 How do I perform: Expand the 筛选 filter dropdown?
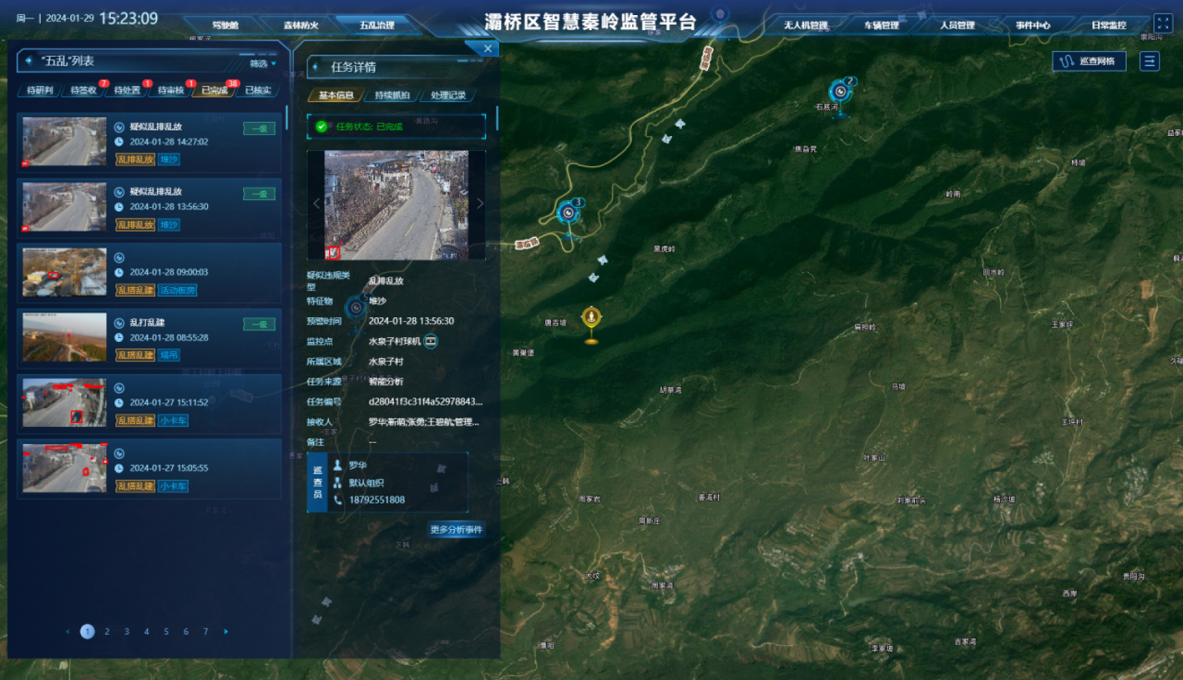point(262,63)
